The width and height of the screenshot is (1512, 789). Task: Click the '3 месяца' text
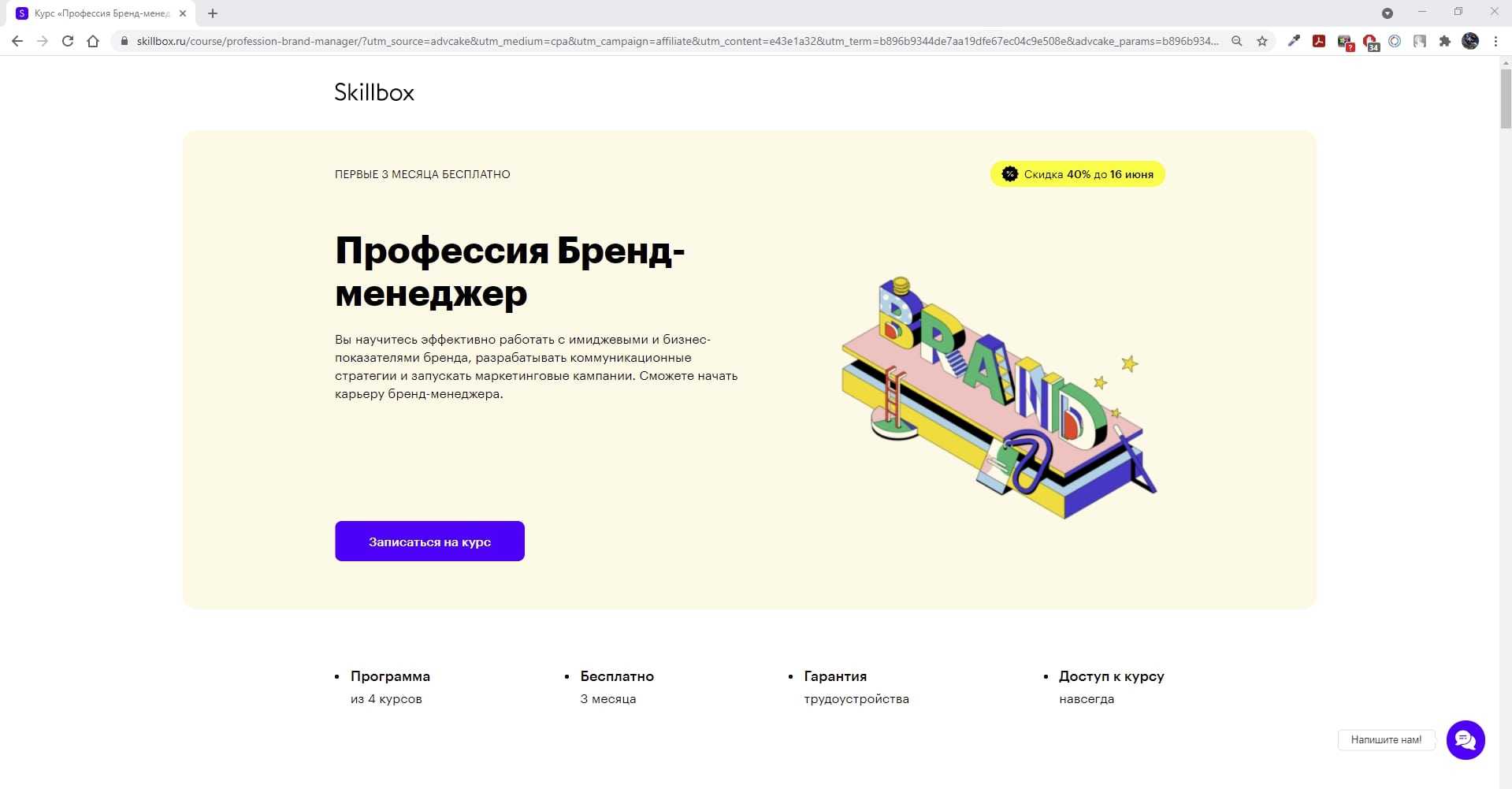pyautogui.click(x=608, y=699)
